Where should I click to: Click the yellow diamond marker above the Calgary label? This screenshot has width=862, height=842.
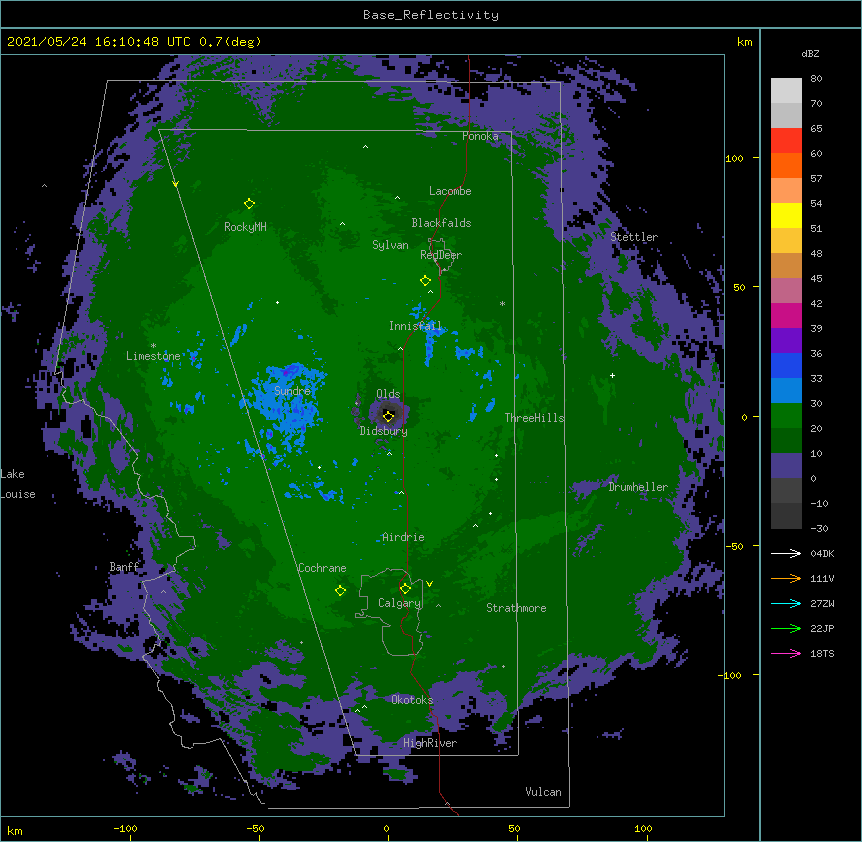(x=405, y=589)
